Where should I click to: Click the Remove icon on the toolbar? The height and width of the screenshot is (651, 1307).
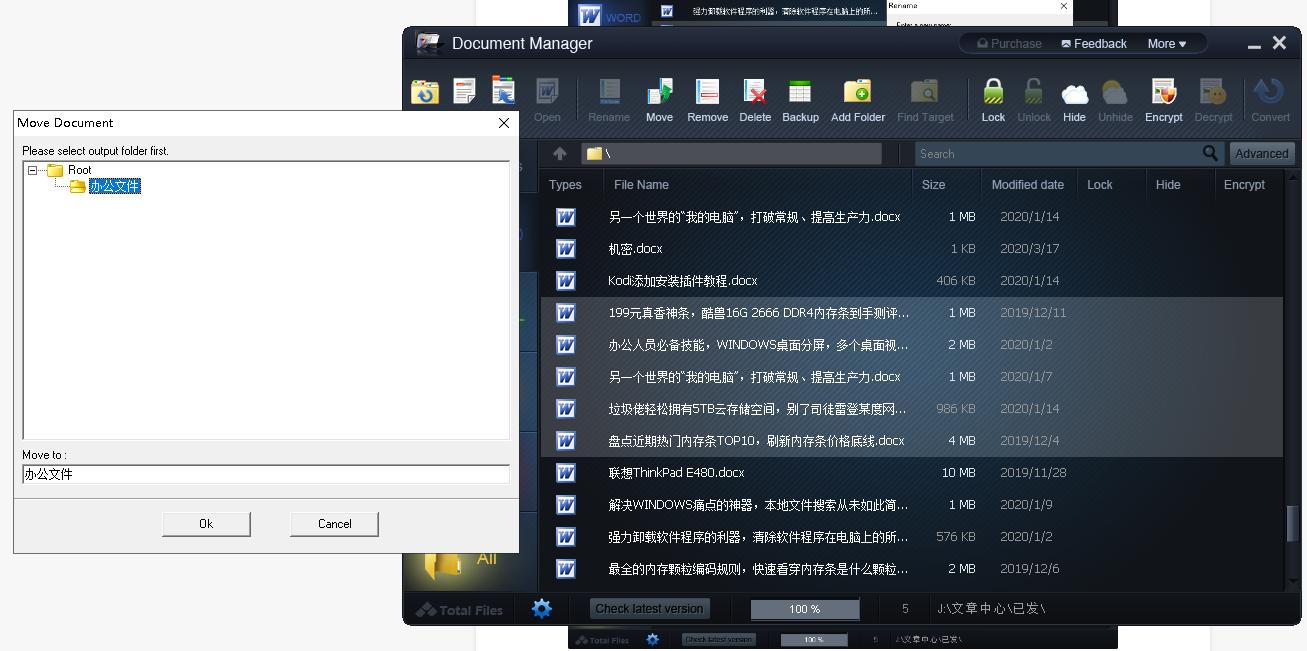tap(707, 98)
